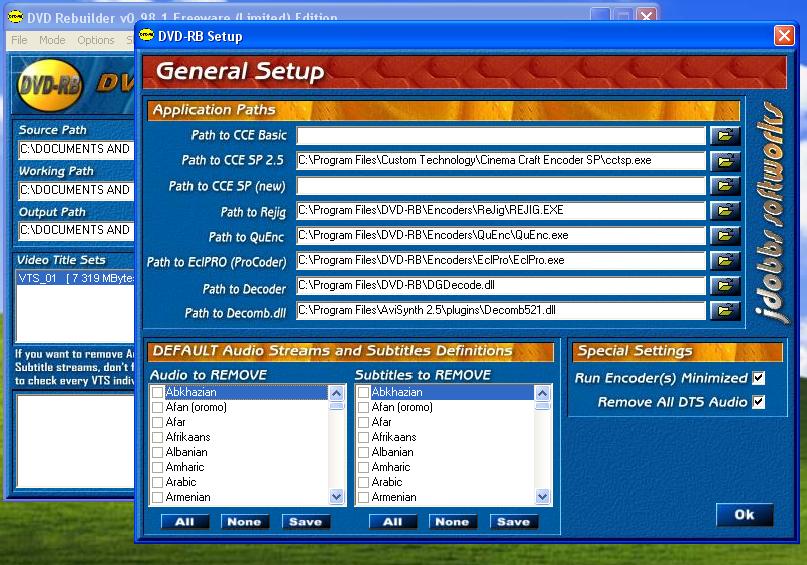Click subtitles list scrollbar down arrow
This screenshot has height=565, width=807.
542,497
